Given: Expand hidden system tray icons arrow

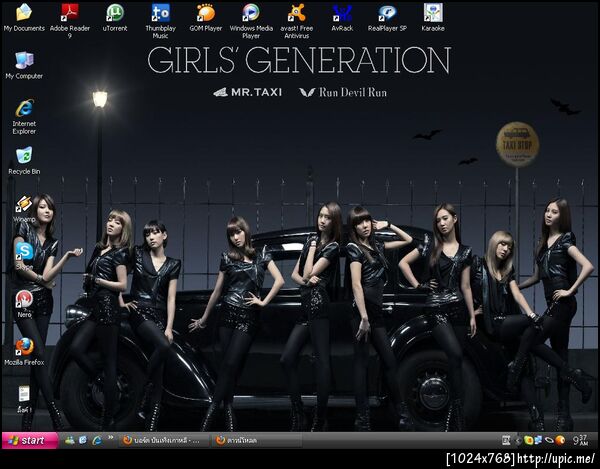Looking at the screenshot, I should tap(518, 441).
